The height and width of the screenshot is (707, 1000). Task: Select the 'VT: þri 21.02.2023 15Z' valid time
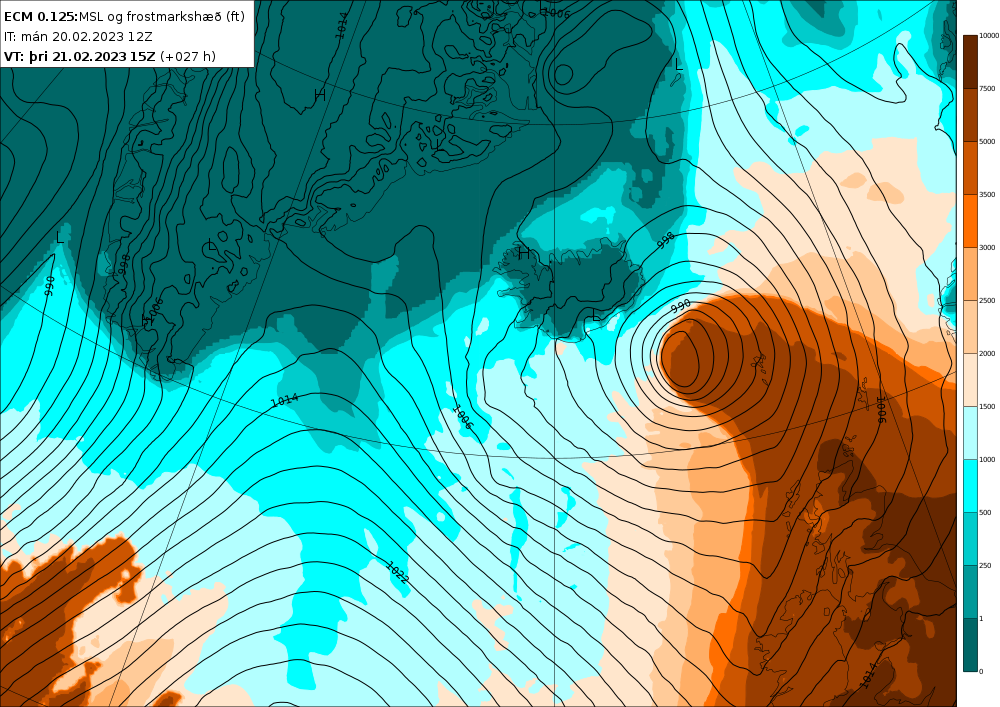click(79, 56)
